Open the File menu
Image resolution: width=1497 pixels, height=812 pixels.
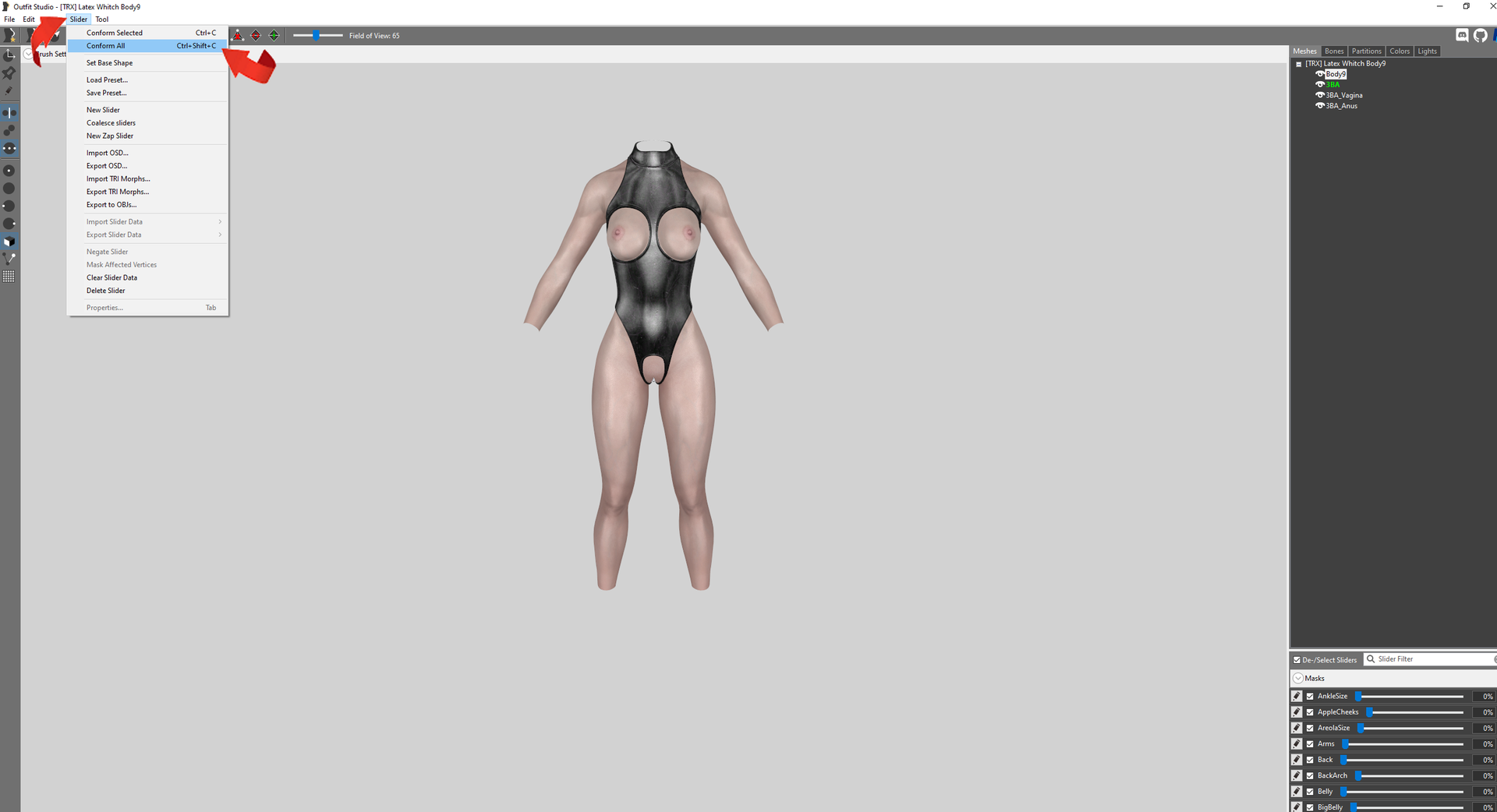[9, 19]
